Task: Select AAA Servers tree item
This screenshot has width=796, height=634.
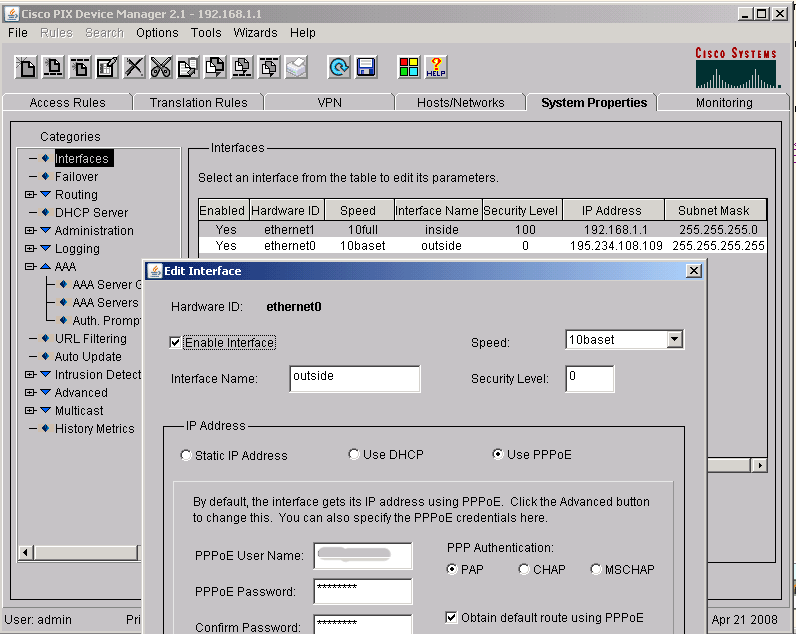Action: click(x=105, y=303)
